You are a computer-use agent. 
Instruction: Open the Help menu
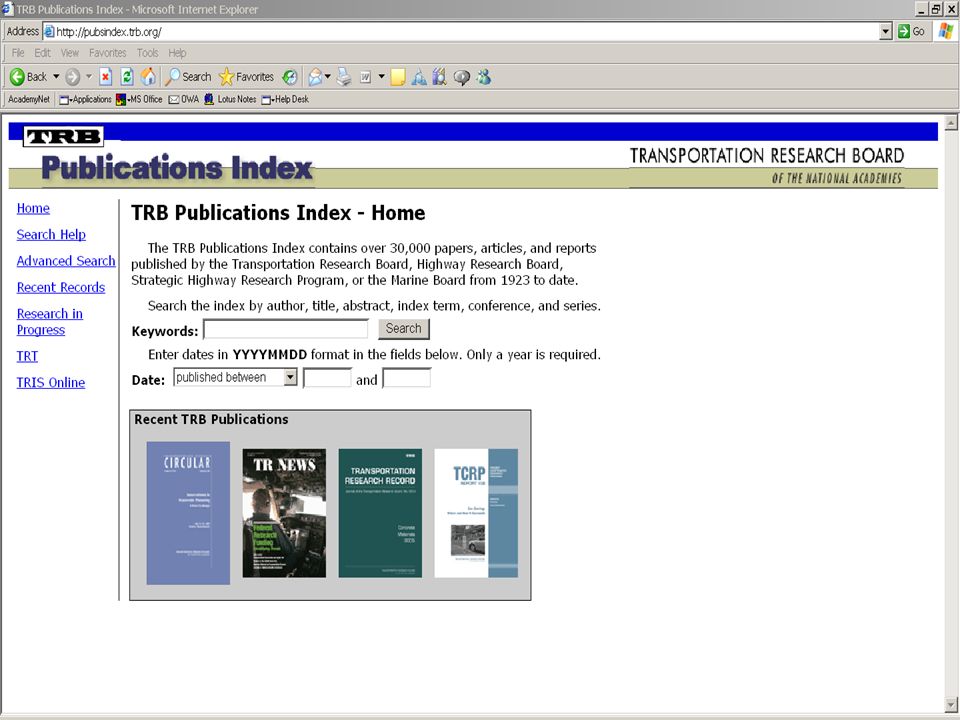coord(177,53)
